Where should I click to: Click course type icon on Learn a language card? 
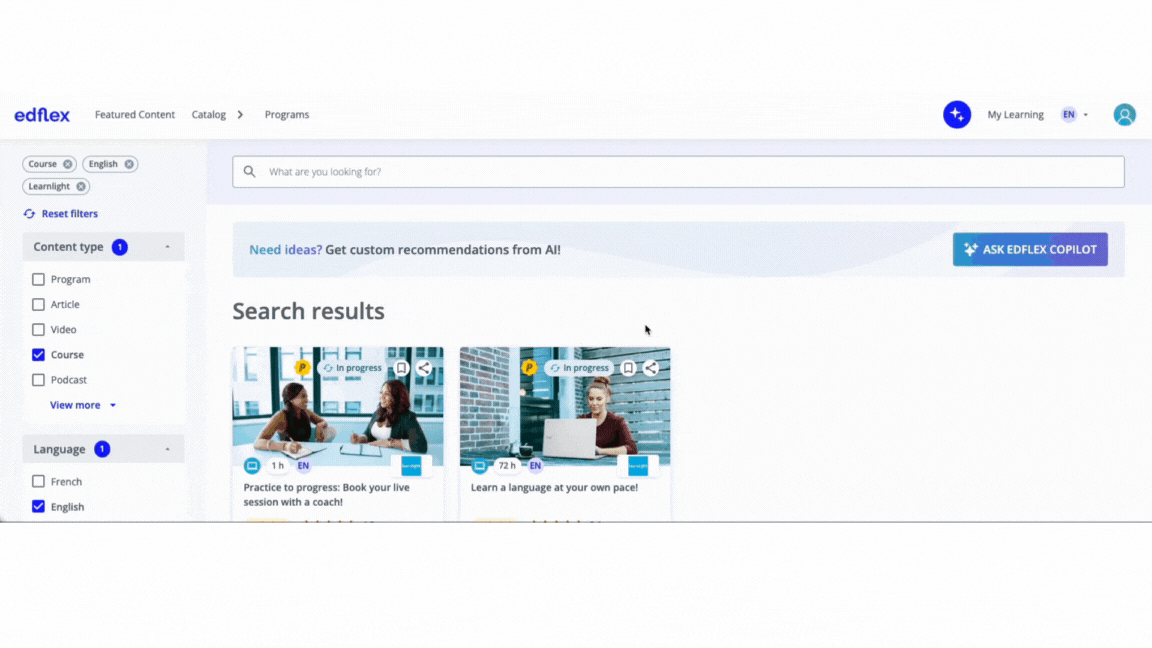pos(479,465)
